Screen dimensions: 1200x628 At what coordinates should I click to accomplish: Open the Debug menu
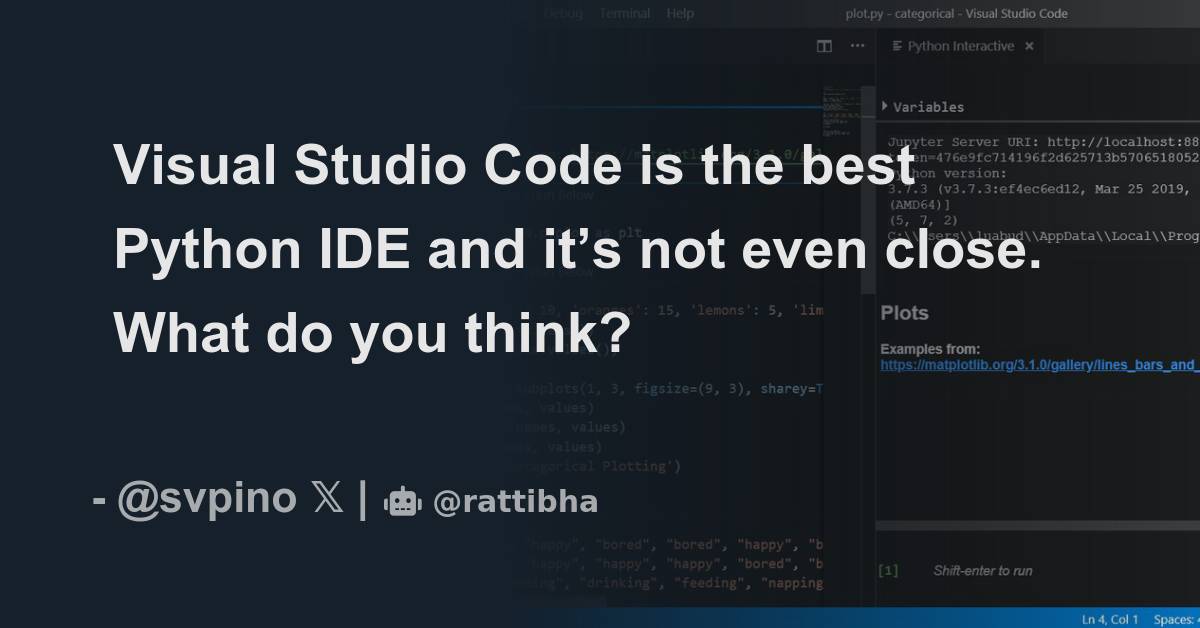click(563, 13)
